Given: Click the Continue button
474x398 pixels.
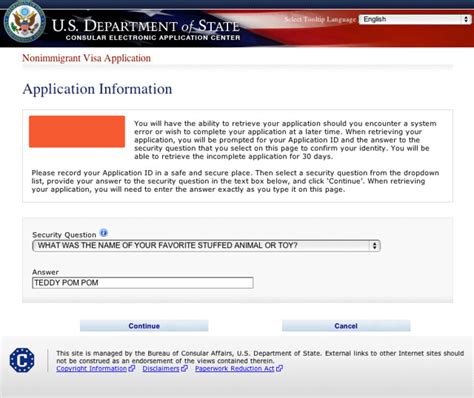Looking at the screenshot, I should (x=144, y=326).
